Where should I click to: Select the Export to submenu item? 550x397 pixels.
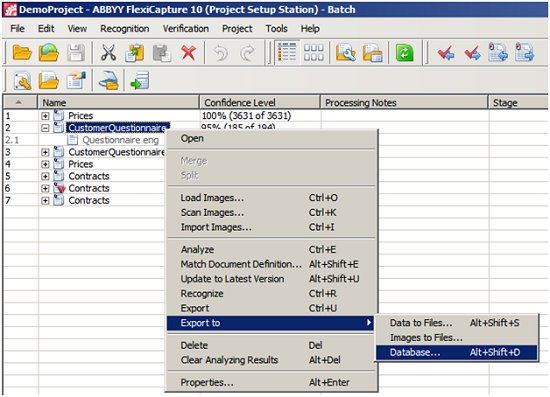click(x=270, y=323)
